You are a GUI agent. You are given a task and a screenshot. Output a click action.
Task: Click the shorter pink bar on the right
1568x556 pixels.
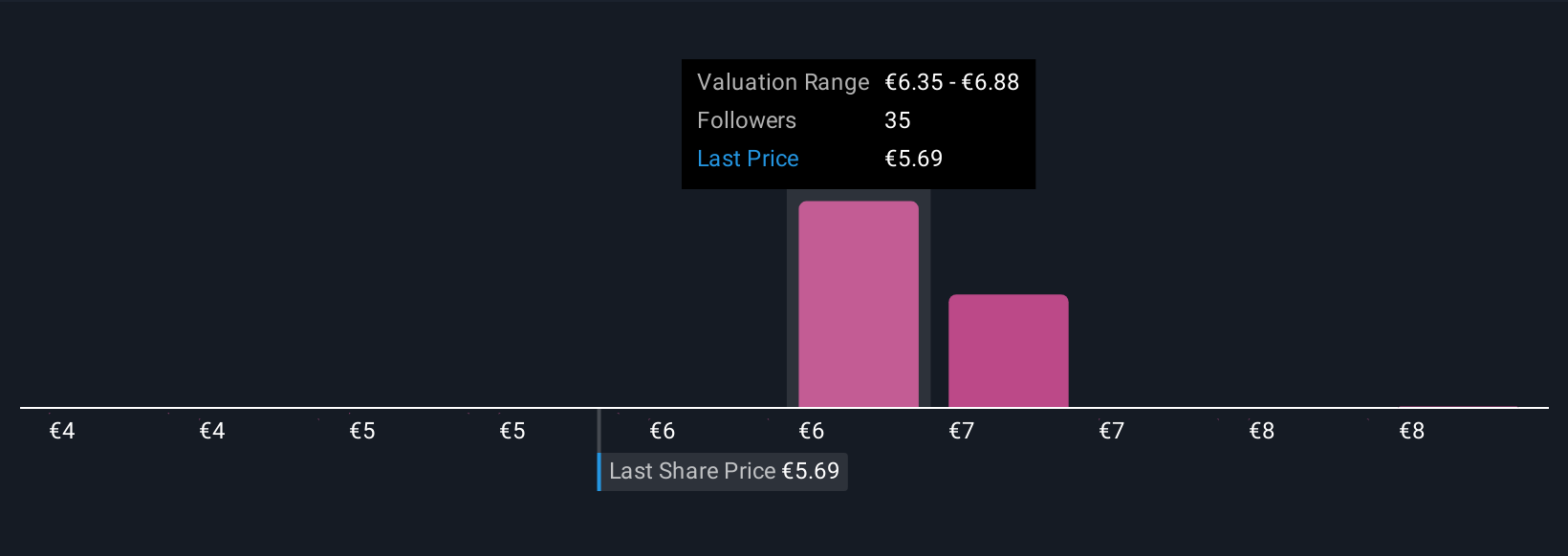click(x=1008, y=351)
